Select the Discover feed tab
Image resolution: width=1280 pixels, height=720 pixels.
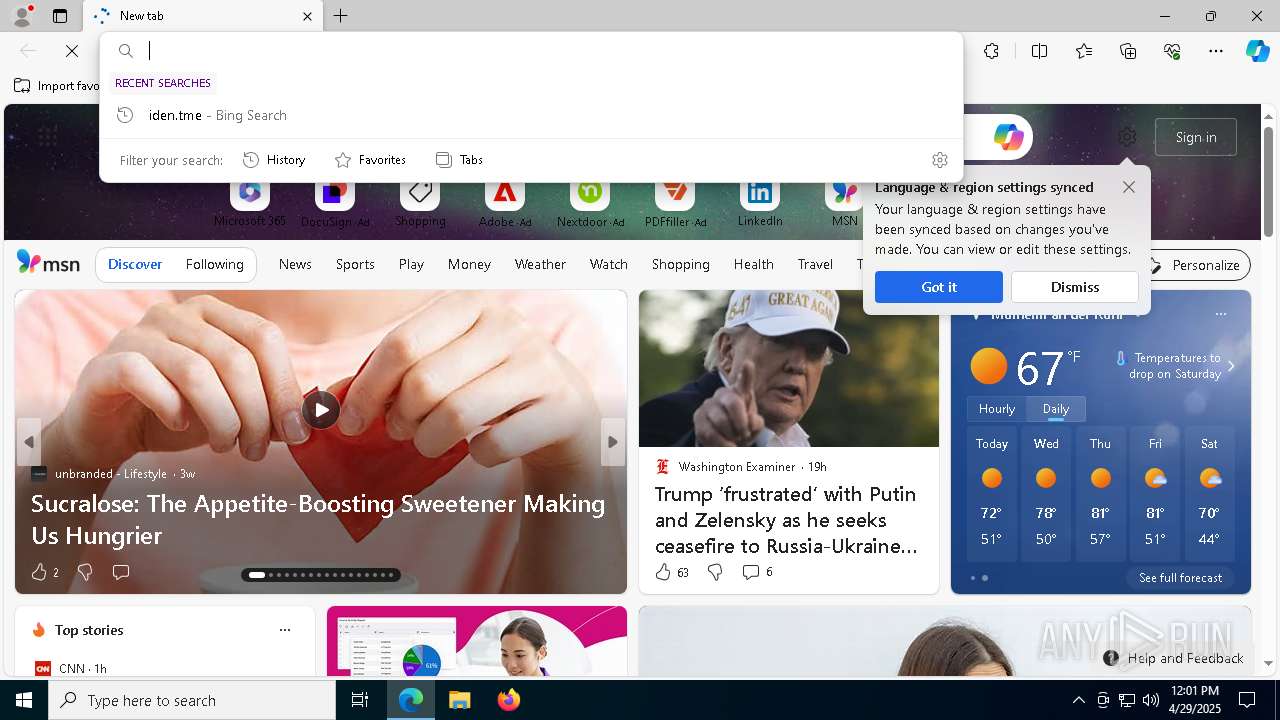(135, 265)
